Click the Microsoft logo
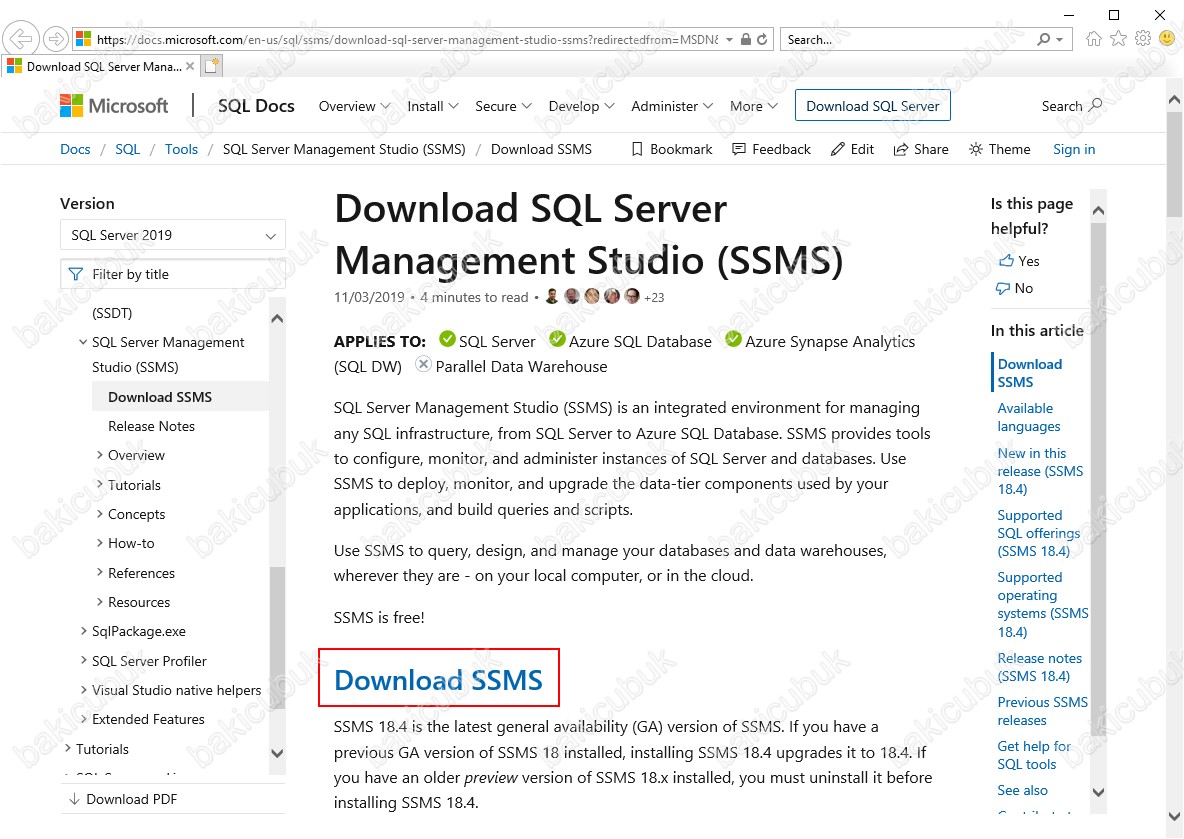 114,106
